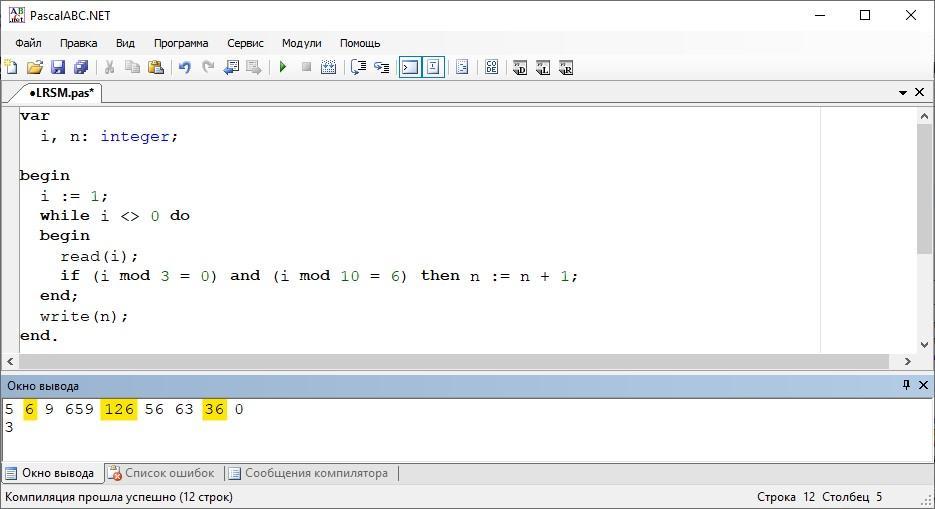
Task: Click the PascalABC.NET title bar icon
Action: coord(17,15)
